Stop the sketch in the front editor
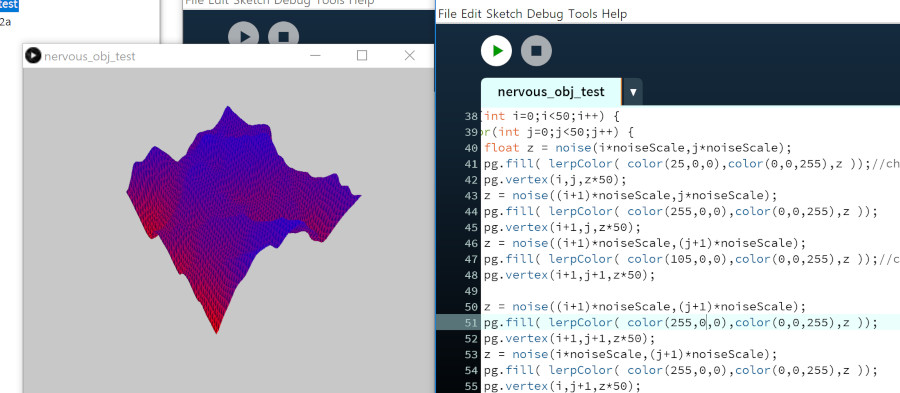Viewport: 900px width, 393px height. [x=536, y=50]
